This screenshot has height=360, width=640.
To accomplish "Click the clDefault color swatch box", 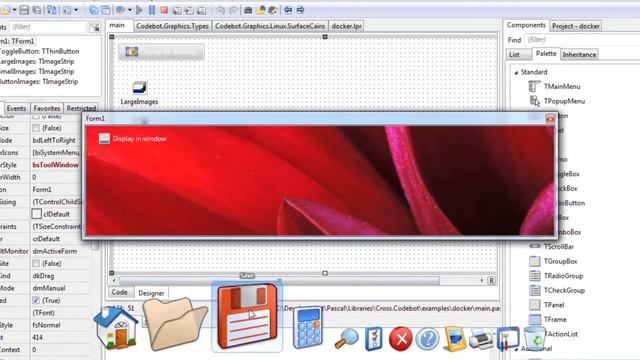I will click(36, 214).
